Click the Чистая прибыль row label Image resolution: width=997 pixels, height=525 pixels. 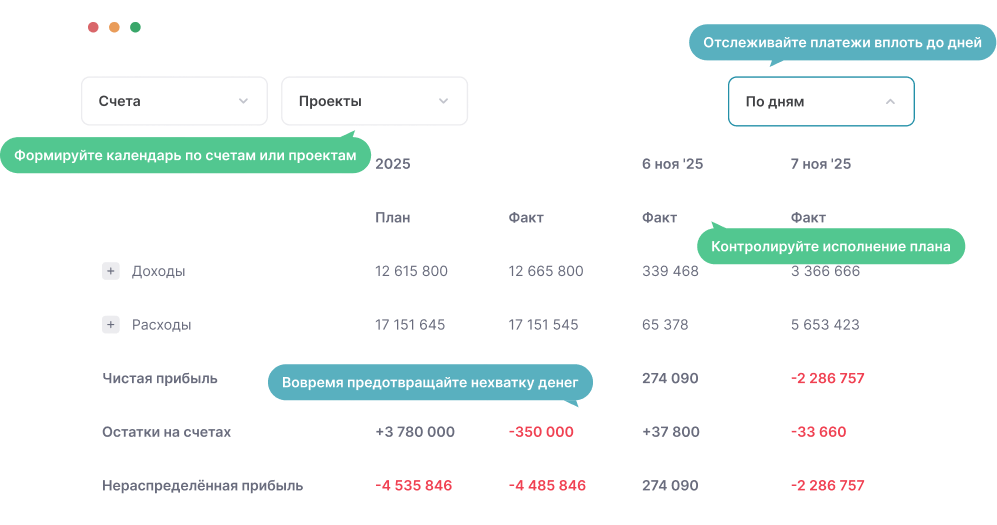point(160,378)
